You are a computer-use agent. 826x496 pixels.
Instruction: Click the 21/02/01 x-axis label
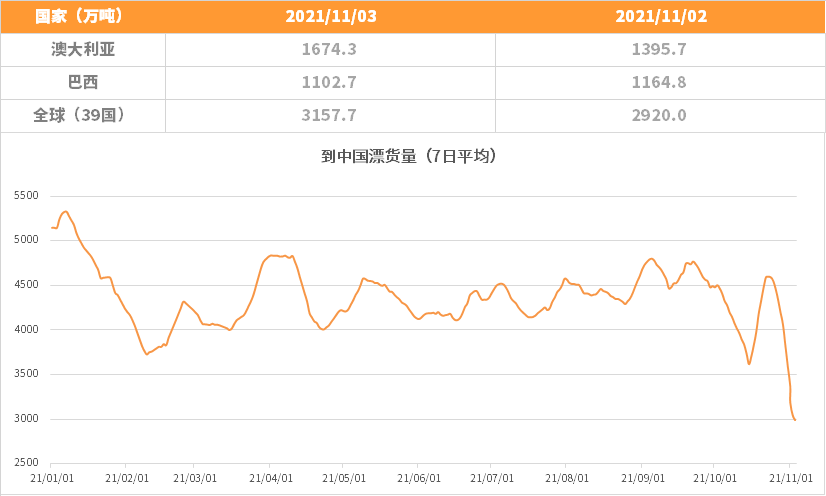tap(127, 478)
